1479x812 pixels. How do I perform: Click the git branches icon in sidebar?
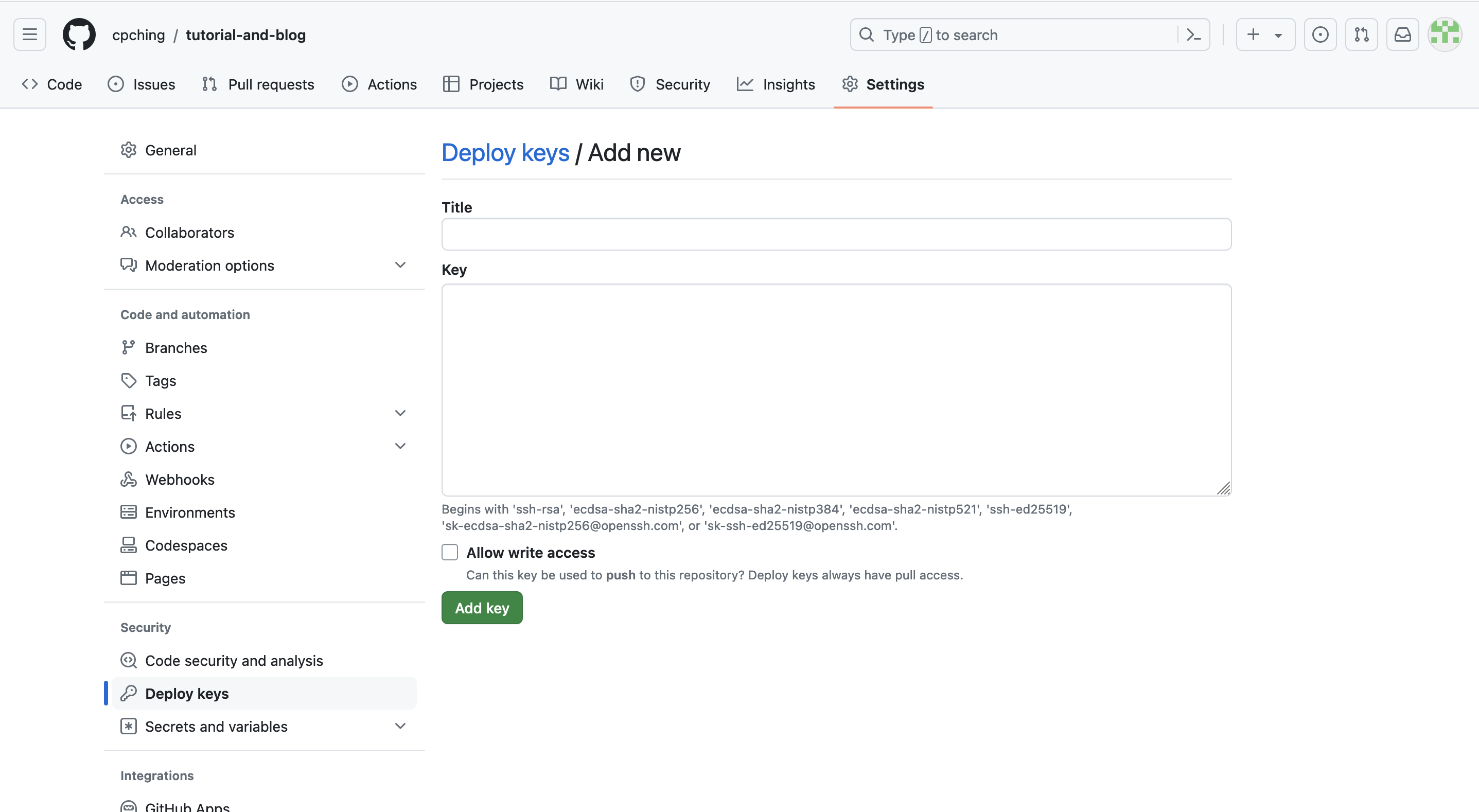128,347
